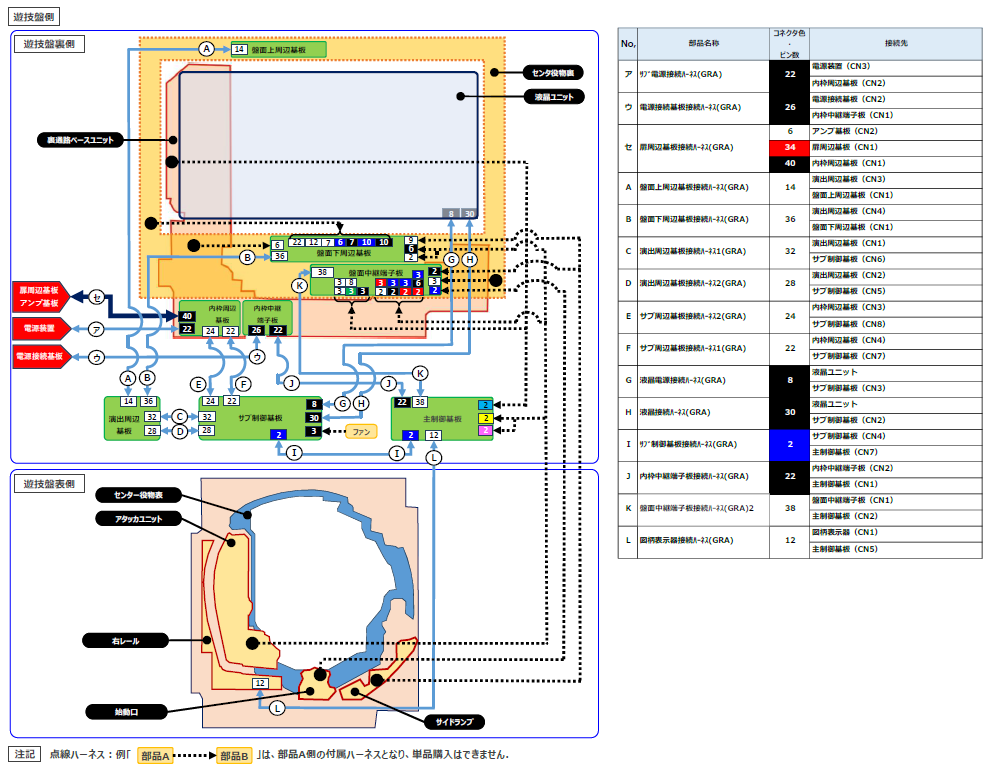Click the アタッカユニット callout label
The width and height of the screenshot is (991, 768).
pos(138,519)
